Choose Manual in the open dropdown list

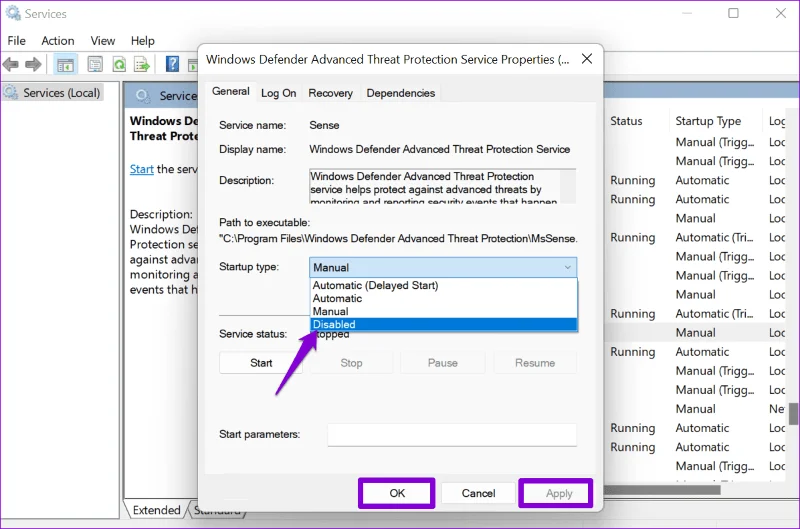pos(443,311)
